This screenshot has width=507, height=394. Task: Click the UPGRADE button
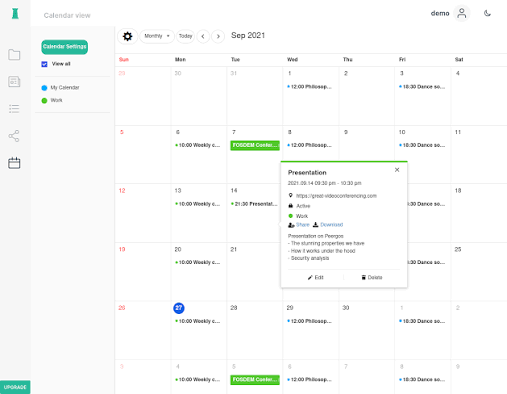[15, 387]
